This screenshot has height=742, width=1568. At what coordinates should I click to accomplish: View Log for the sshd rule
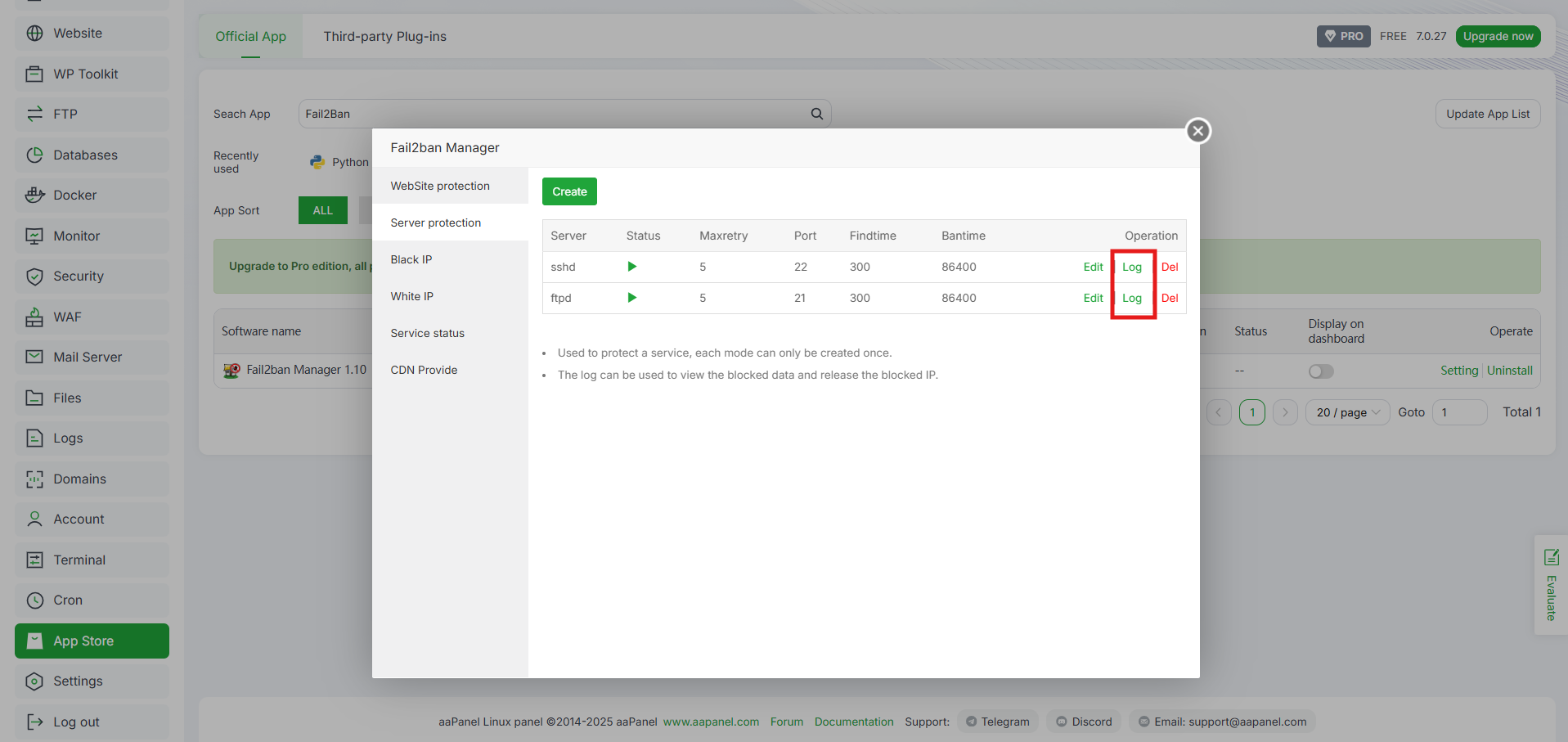(1132, 267)
